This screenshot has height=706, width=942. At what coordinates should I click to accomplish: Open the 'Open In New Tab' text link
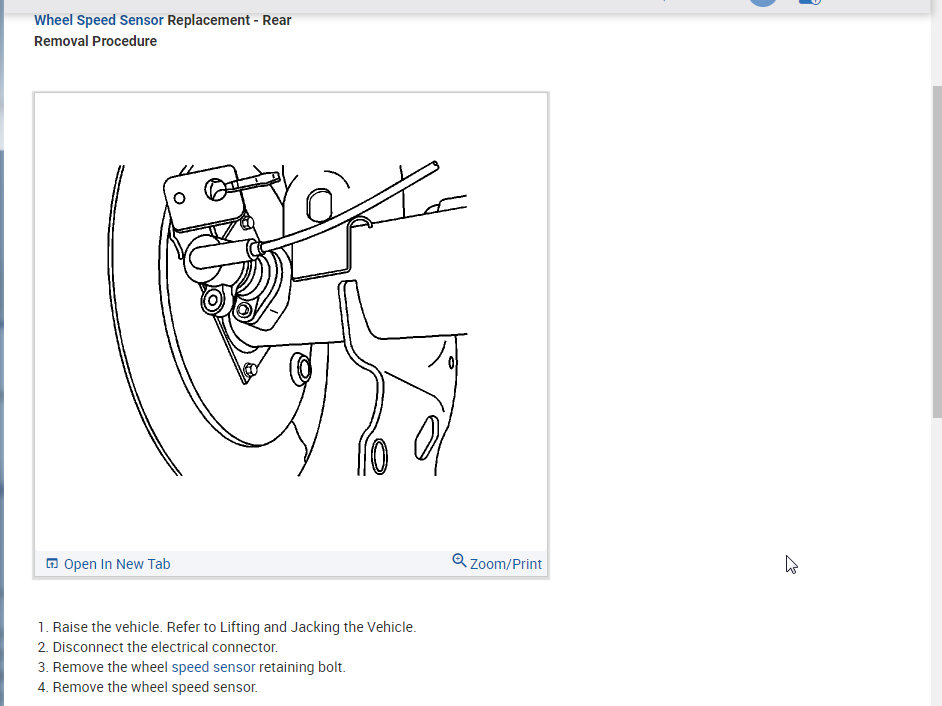pyautogui.click(x=116, y=564)
